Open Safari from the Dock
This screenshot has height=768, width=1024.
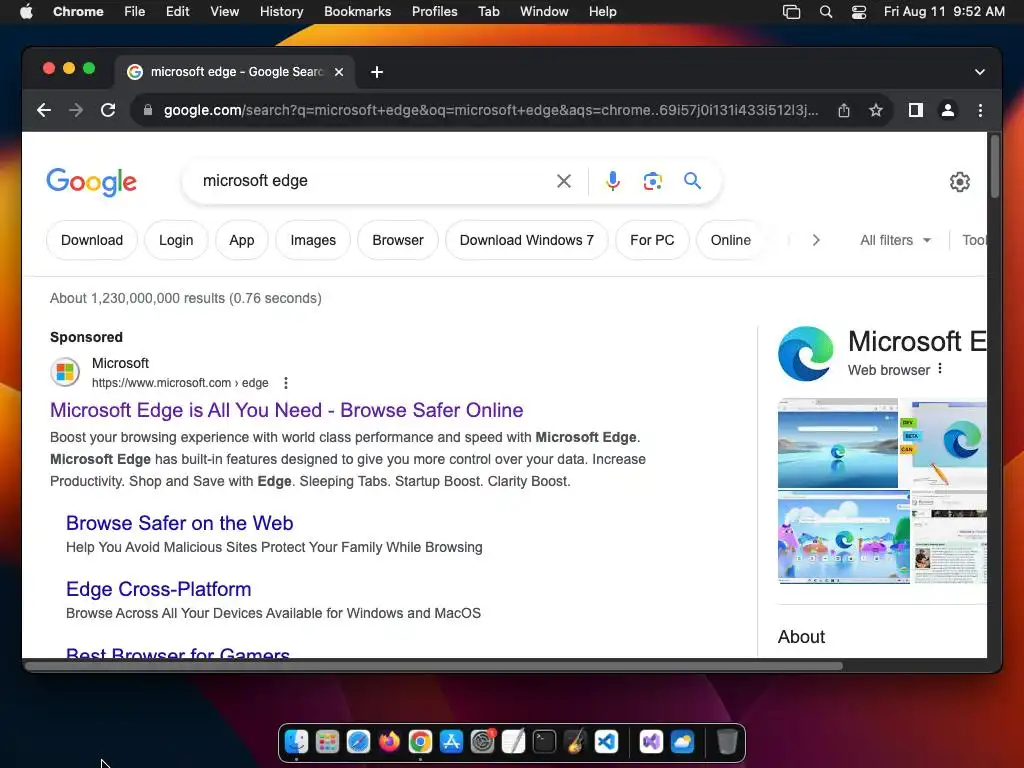pyautogui.click(x=358, y=742)
